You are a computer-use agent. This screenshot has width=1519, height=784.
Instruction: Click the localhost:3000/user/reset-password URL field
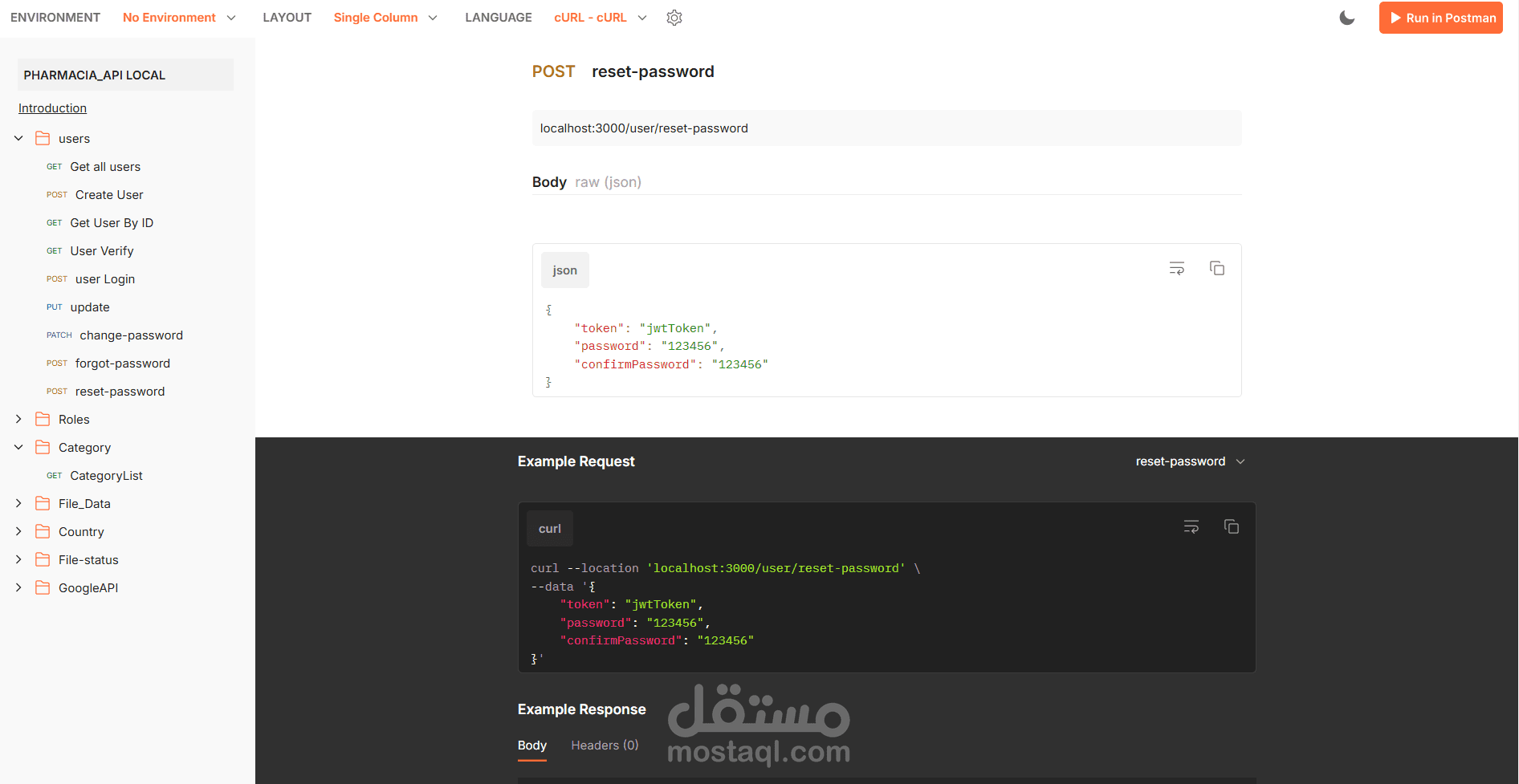(886, 128)
